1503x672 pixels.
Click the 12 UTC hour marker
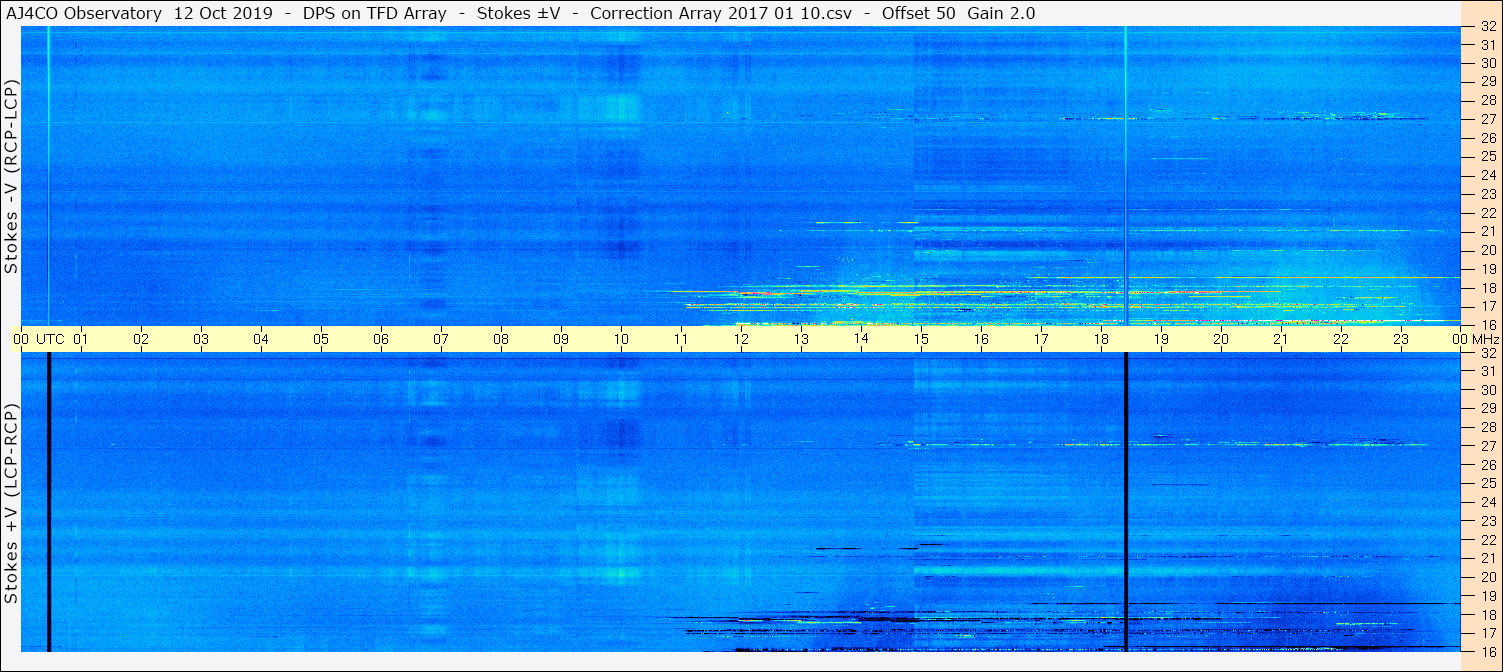point(741,339)
